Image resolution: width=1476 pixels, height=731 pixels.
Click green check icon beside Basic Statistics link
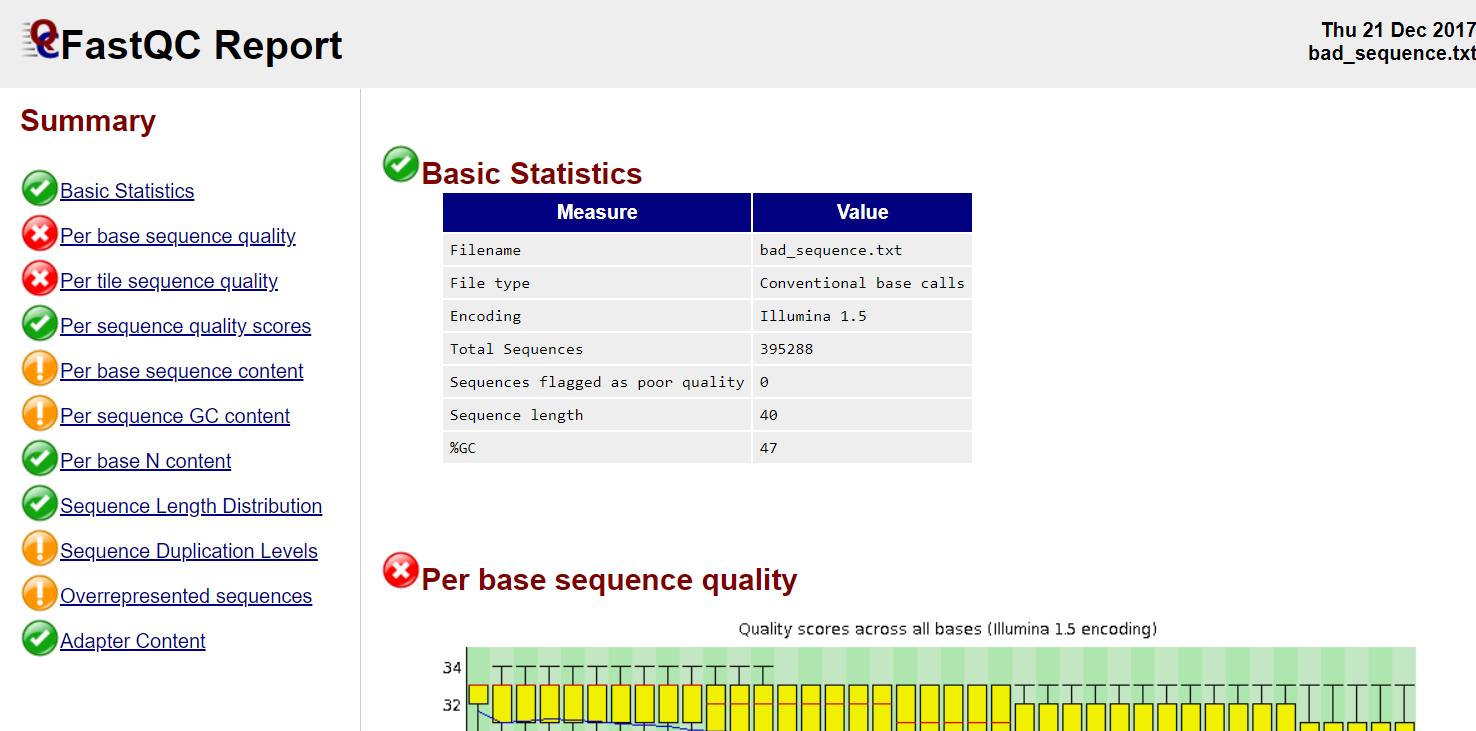39,188
